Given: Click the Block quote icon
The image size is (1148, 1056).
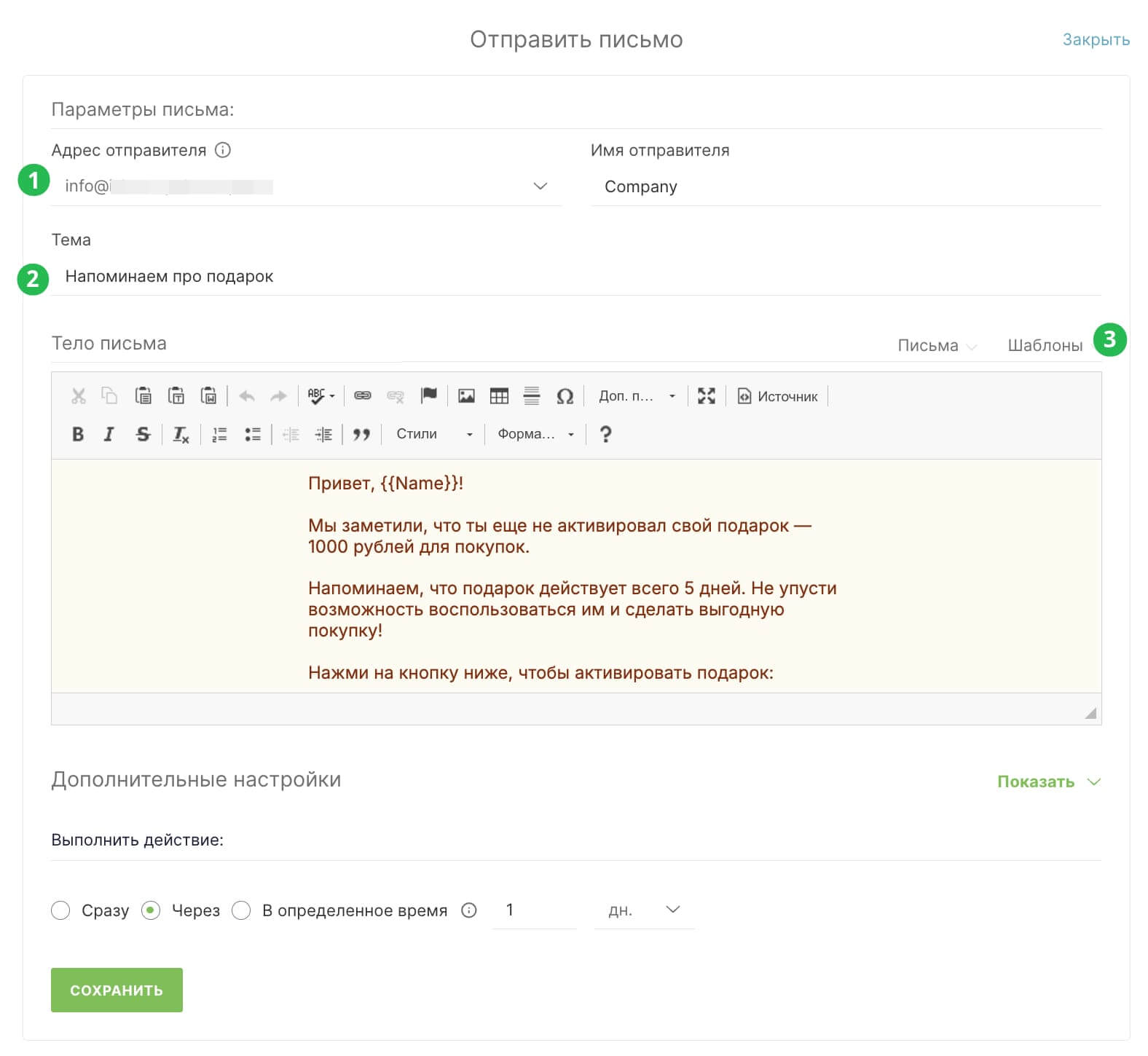Looking at the screenshot, I should tap(361, 435).
